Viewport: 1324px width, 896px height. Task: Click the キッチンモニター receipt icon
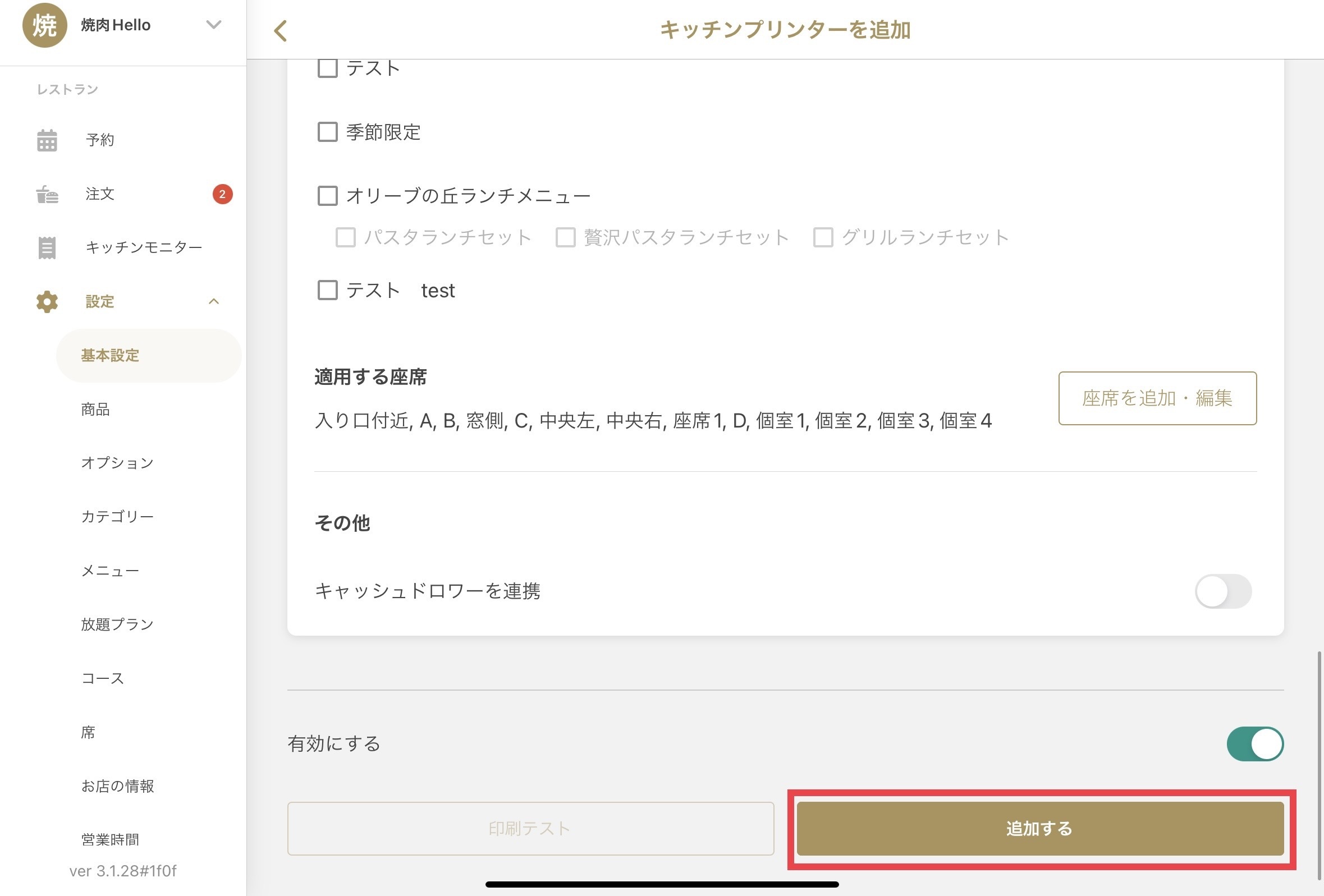pos(47,248)
